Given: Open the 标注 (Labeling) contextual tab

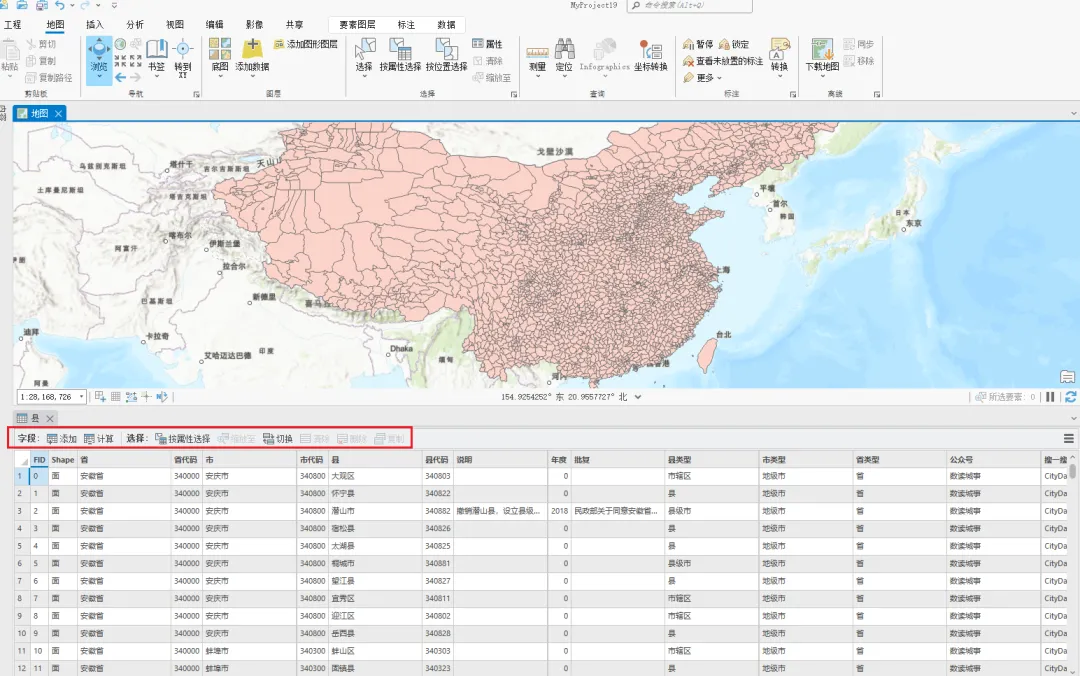Looking at the screenshot, I should pyautogui.click(x=406, y=24).
